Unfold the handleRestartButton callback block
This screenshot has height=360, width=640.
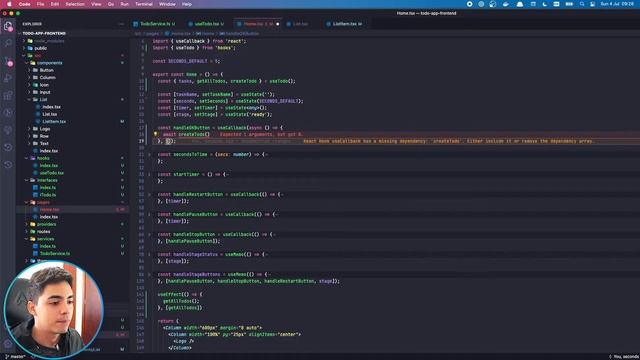(x=149, y=195)
